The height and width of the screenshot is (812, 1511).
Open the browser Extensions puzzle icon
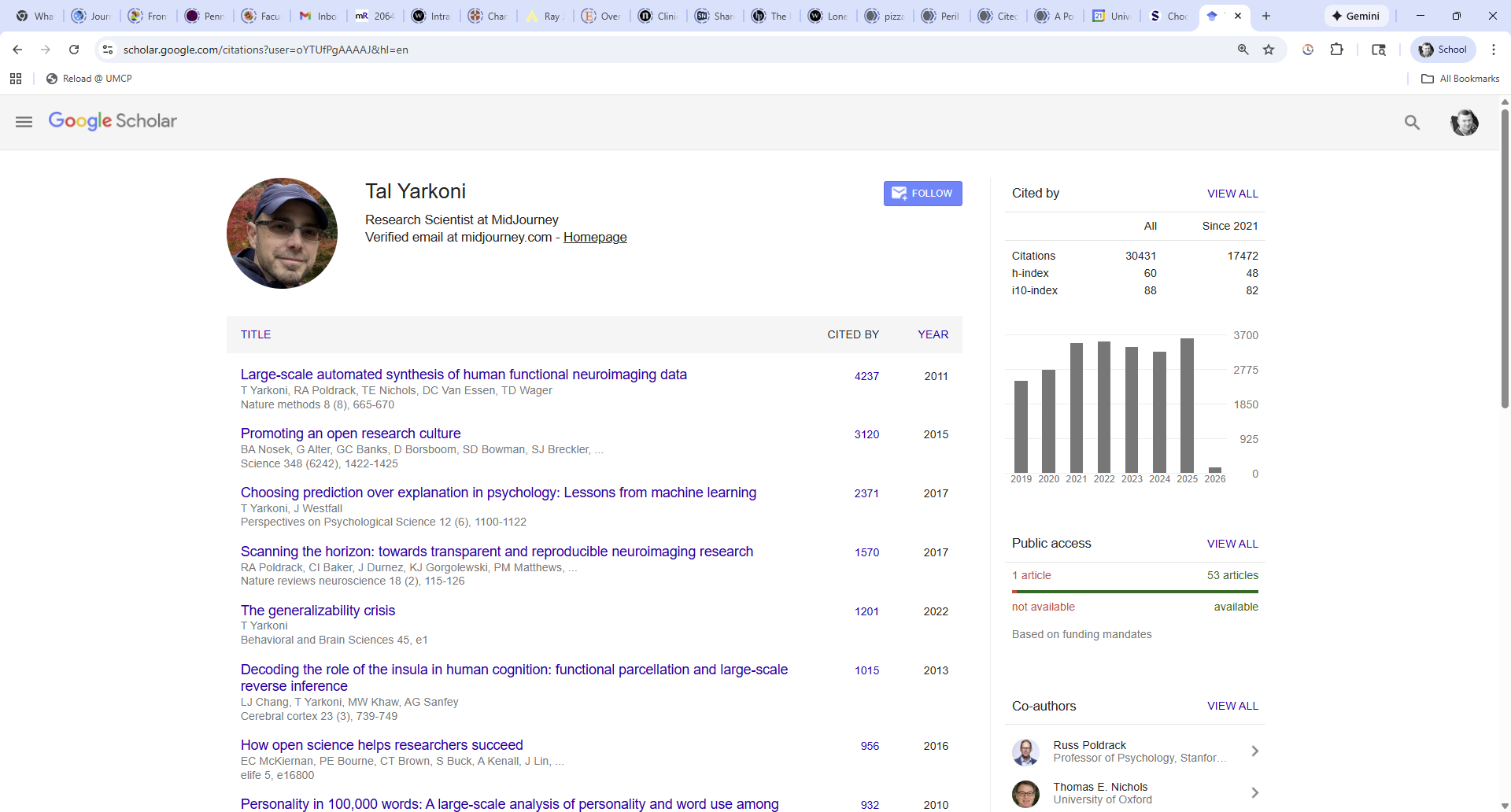tap(1336, 50)
